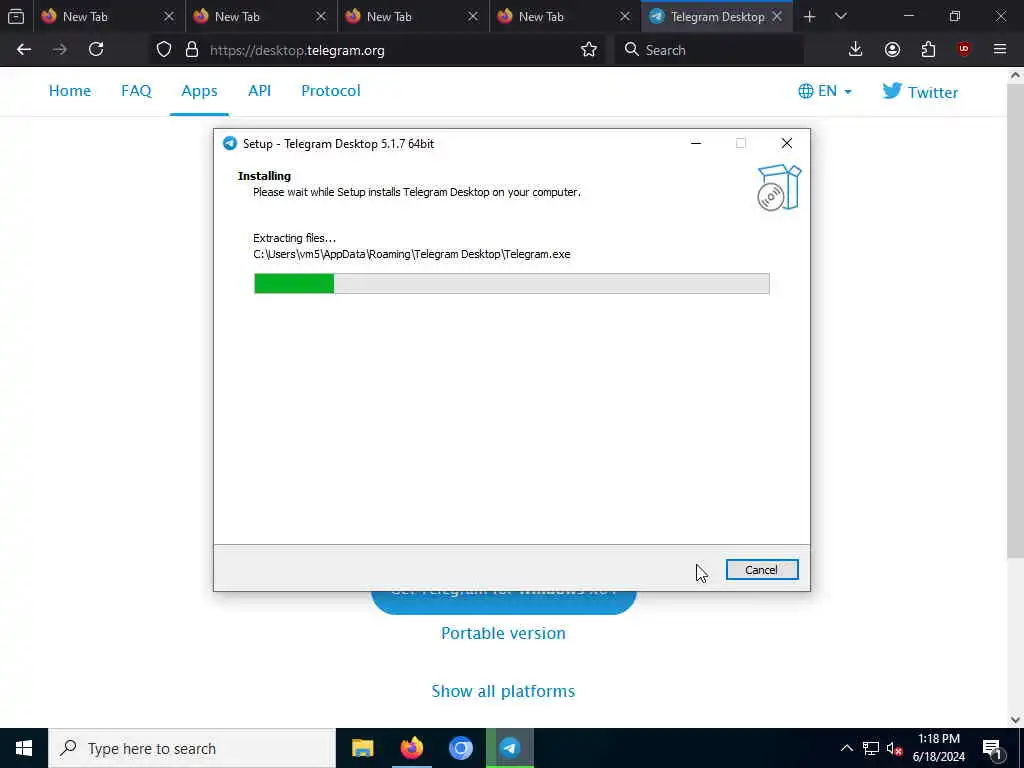Minimize the Telegram Setup window
The width and height of the screenshot is (1024, 768).
point(696,143)
